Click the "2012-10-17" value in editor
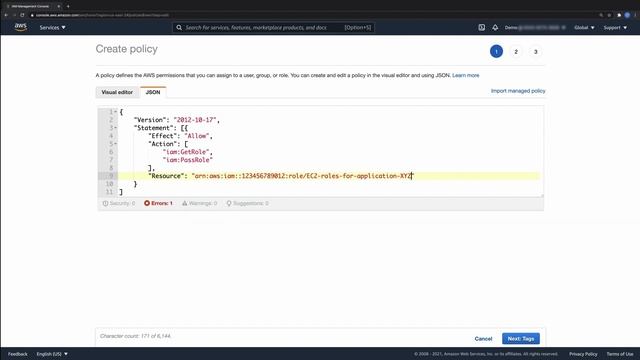Image resolution: width=640 pixels, height=360 pixels. point(195,120)
